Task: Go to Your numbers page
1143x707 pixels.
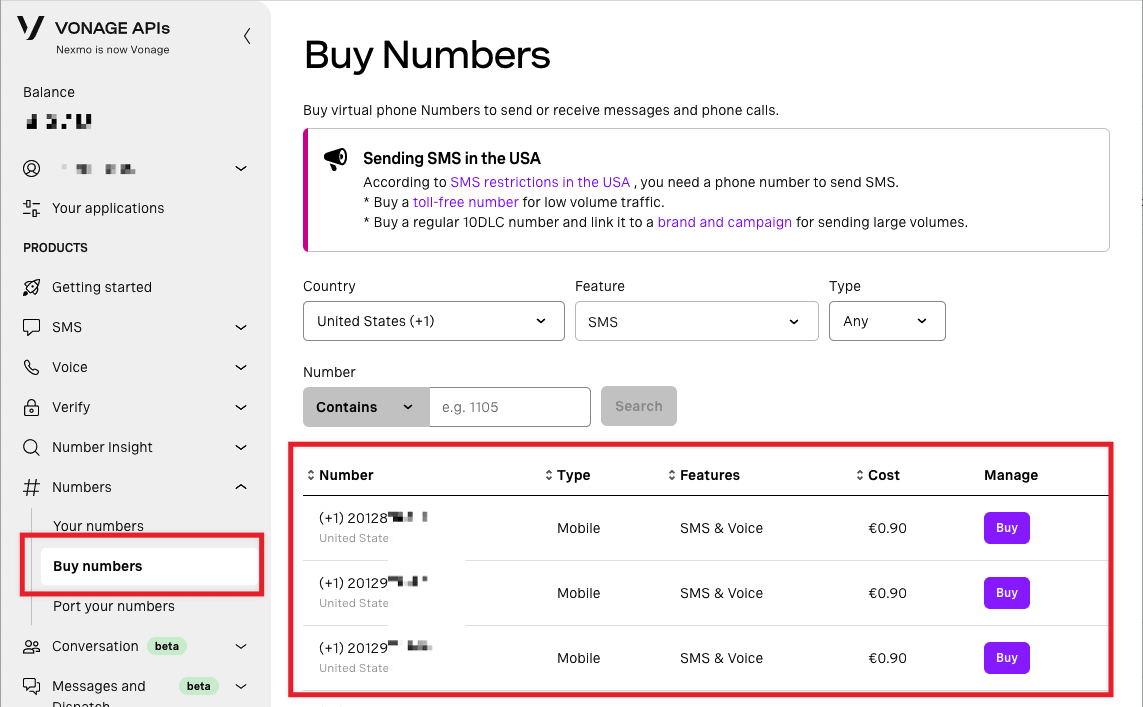Action: (x=98, y=526)
